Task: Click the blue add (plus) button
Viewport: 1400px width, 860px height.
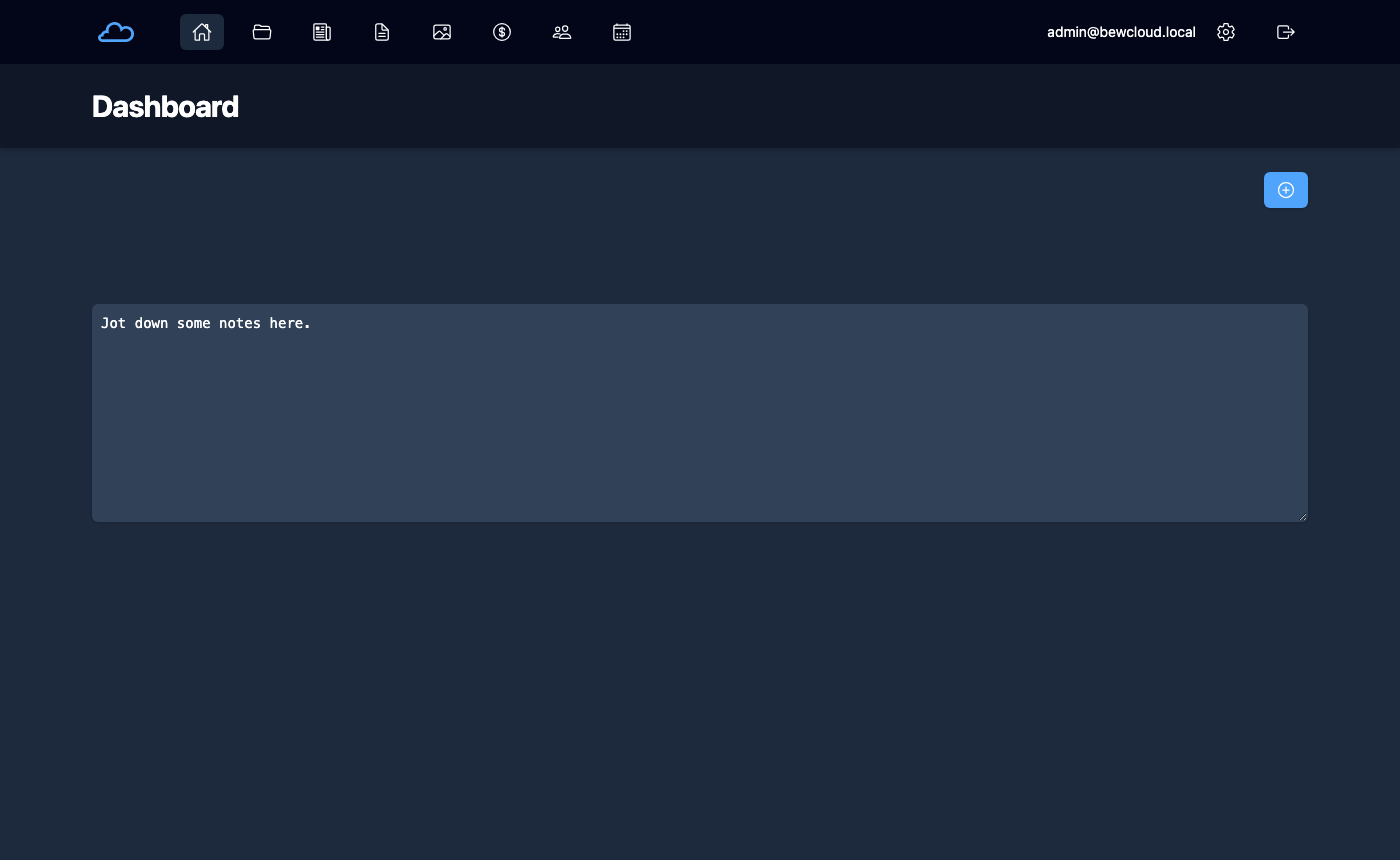Action: tap(1286, 190)
